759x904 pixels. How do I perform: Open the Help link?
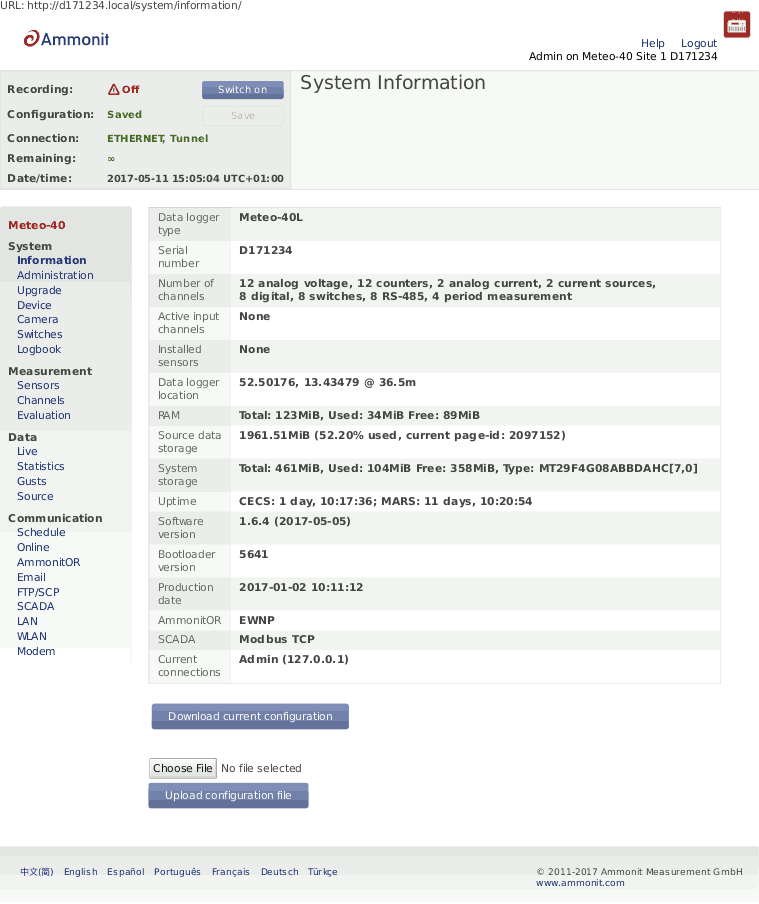[x=652, y=43]
